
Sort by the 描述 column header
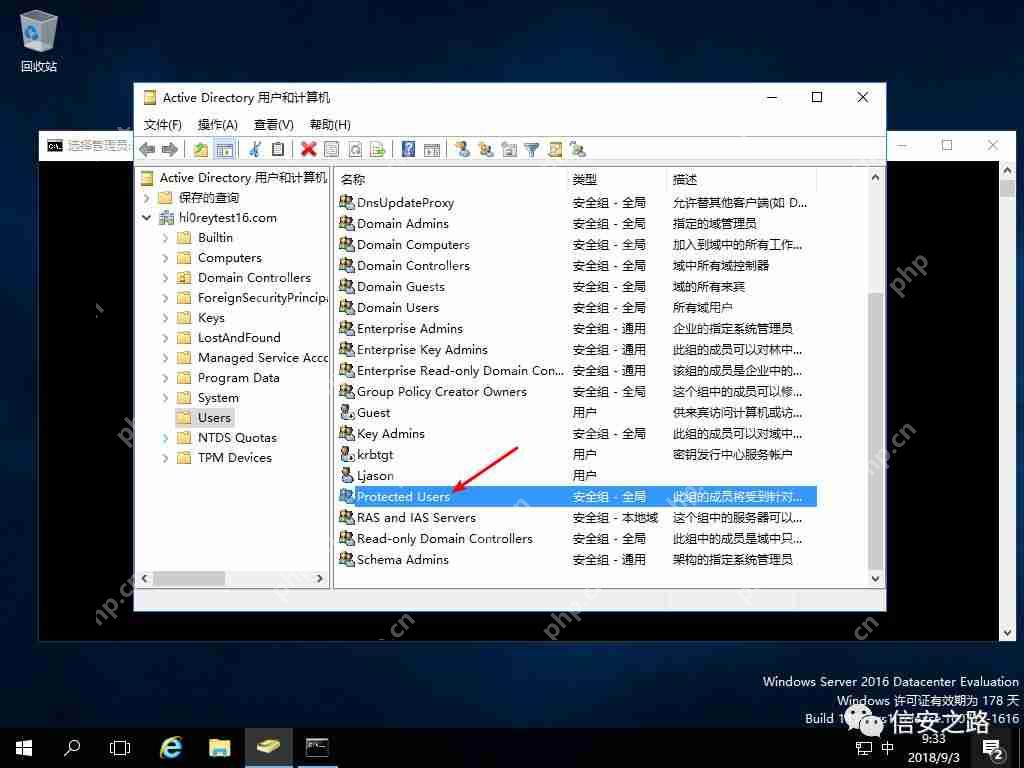pos(743,179)
